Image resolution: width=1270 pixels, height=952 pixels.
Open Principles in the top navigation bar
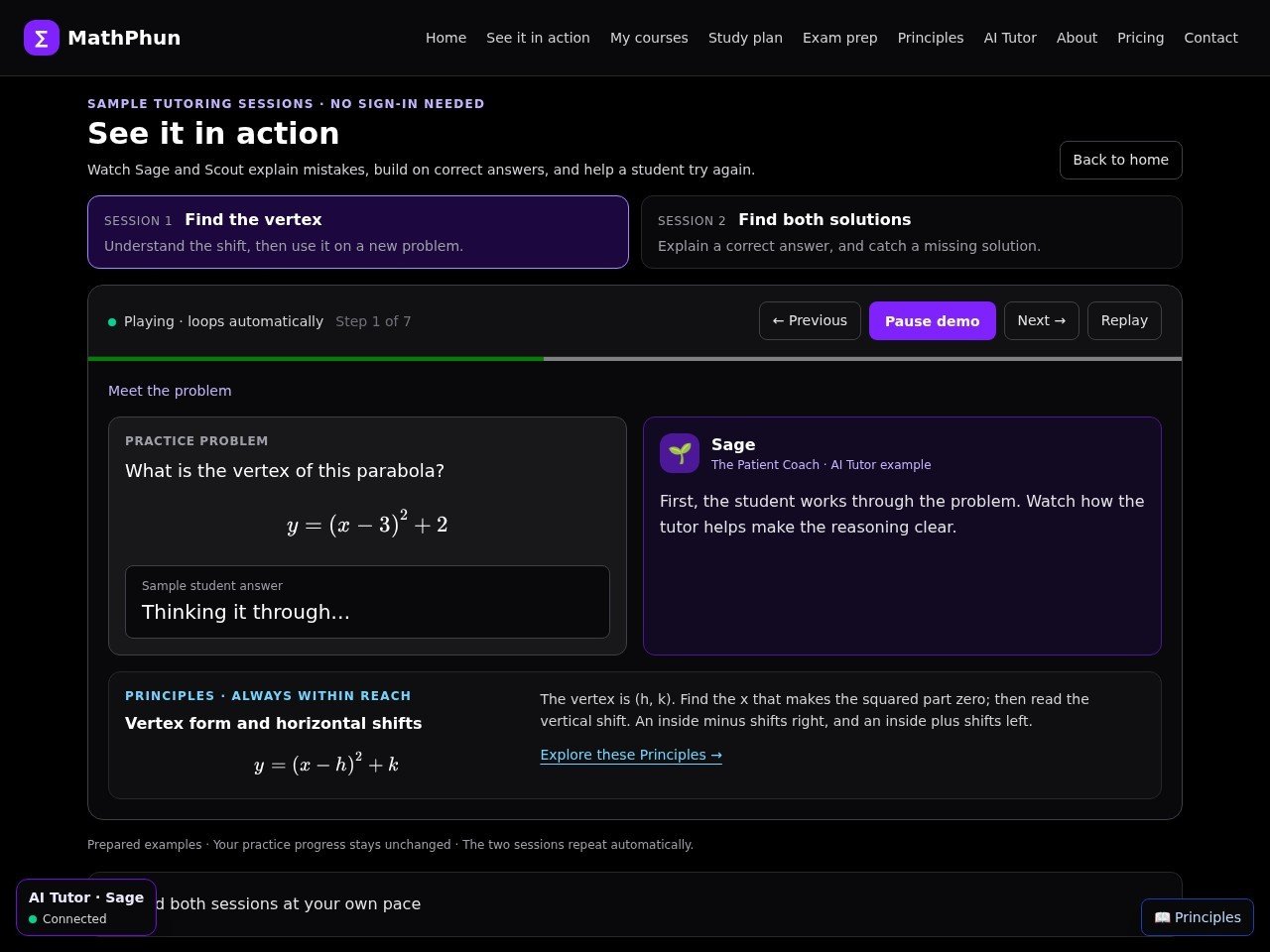pos(931,38)
